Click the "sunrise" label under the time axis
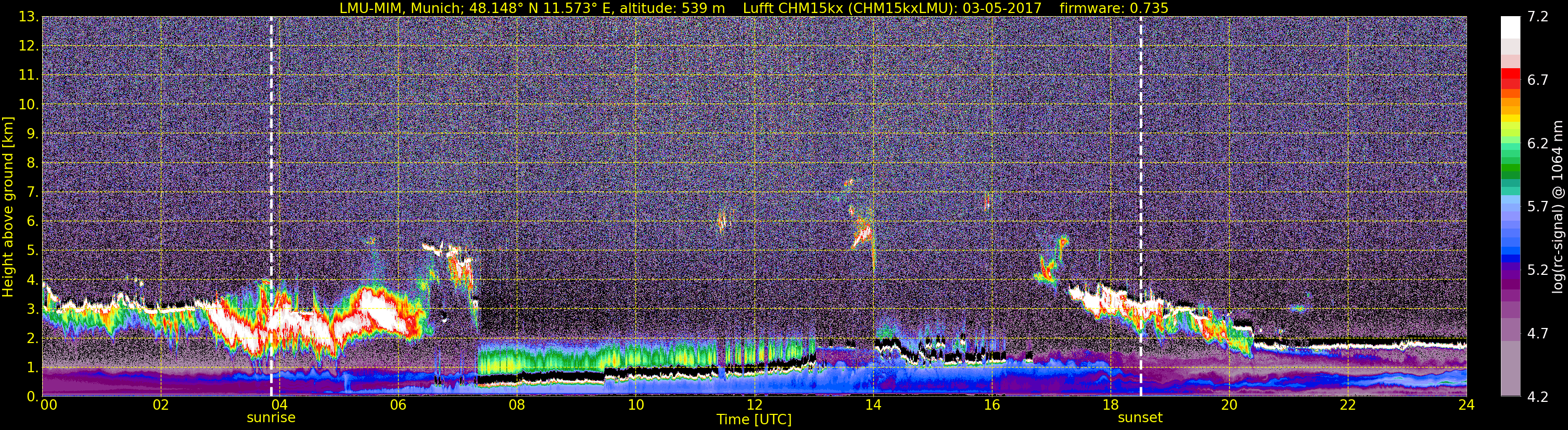The height and width of the screenshot is (430, 1568). pyautogui.click(x=271, y=418)
